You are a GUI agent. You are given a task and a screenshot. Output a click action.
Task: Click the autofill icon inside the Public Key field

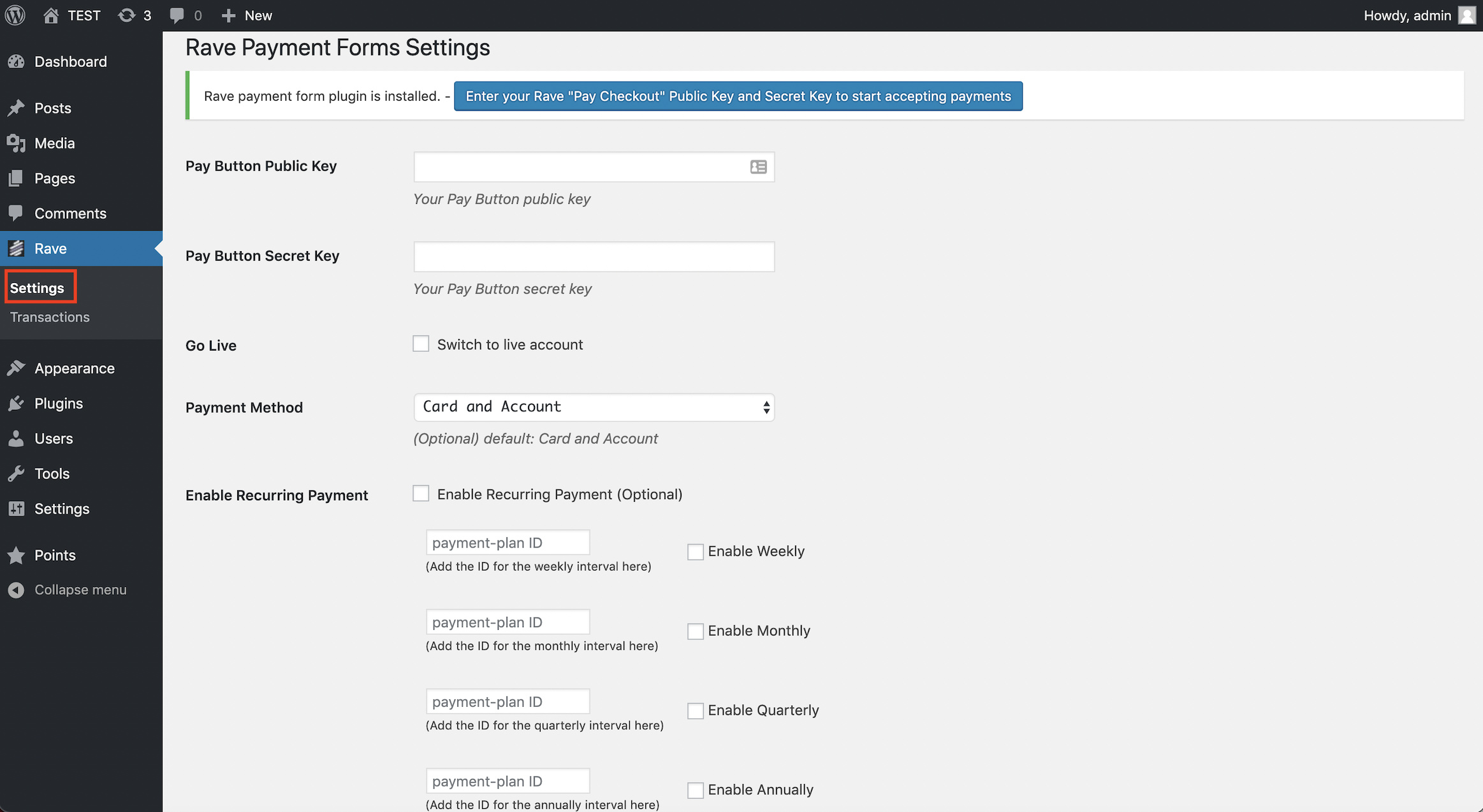coord(758,167)
